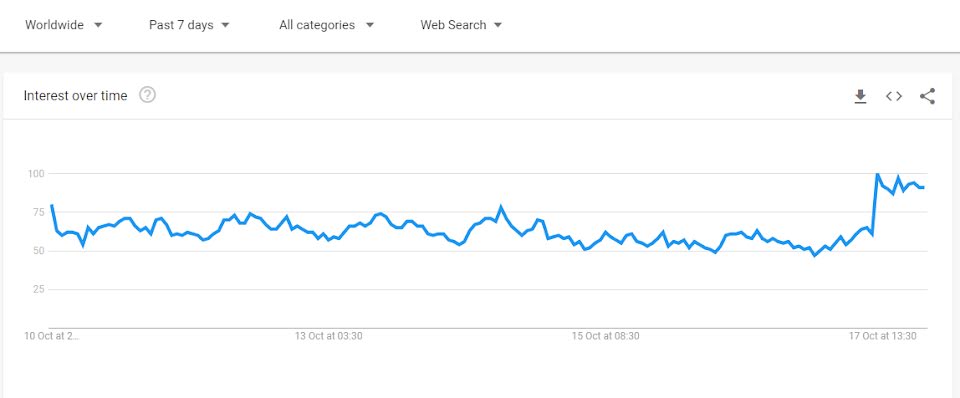Click the 100 value axis label
This screenshot has height=398, width=960.
36,174
